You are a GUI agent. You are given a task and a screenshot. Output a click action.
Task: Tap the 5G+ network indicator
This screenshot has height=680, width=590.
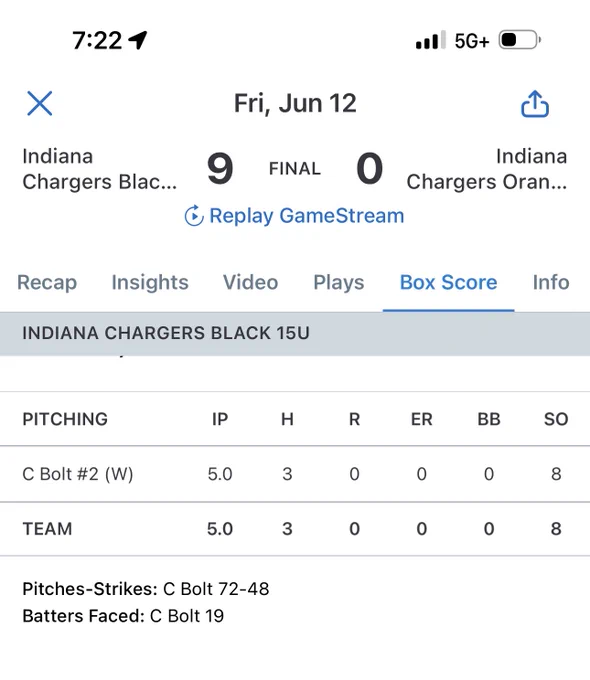click(x=472, y=41)
